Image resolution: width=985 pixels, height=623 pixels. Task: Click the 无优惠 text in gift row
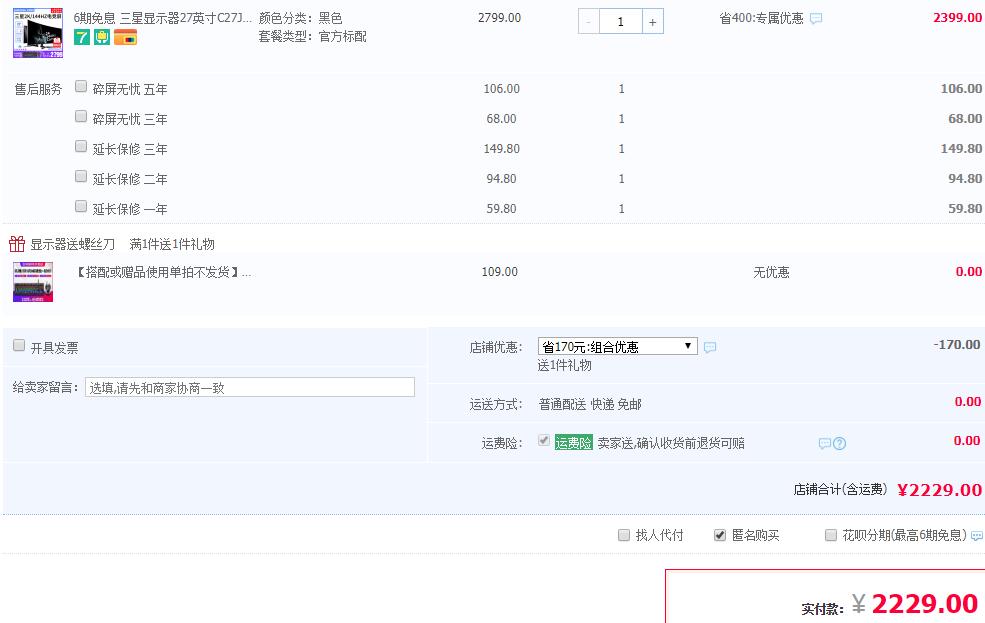pos(771,272)
